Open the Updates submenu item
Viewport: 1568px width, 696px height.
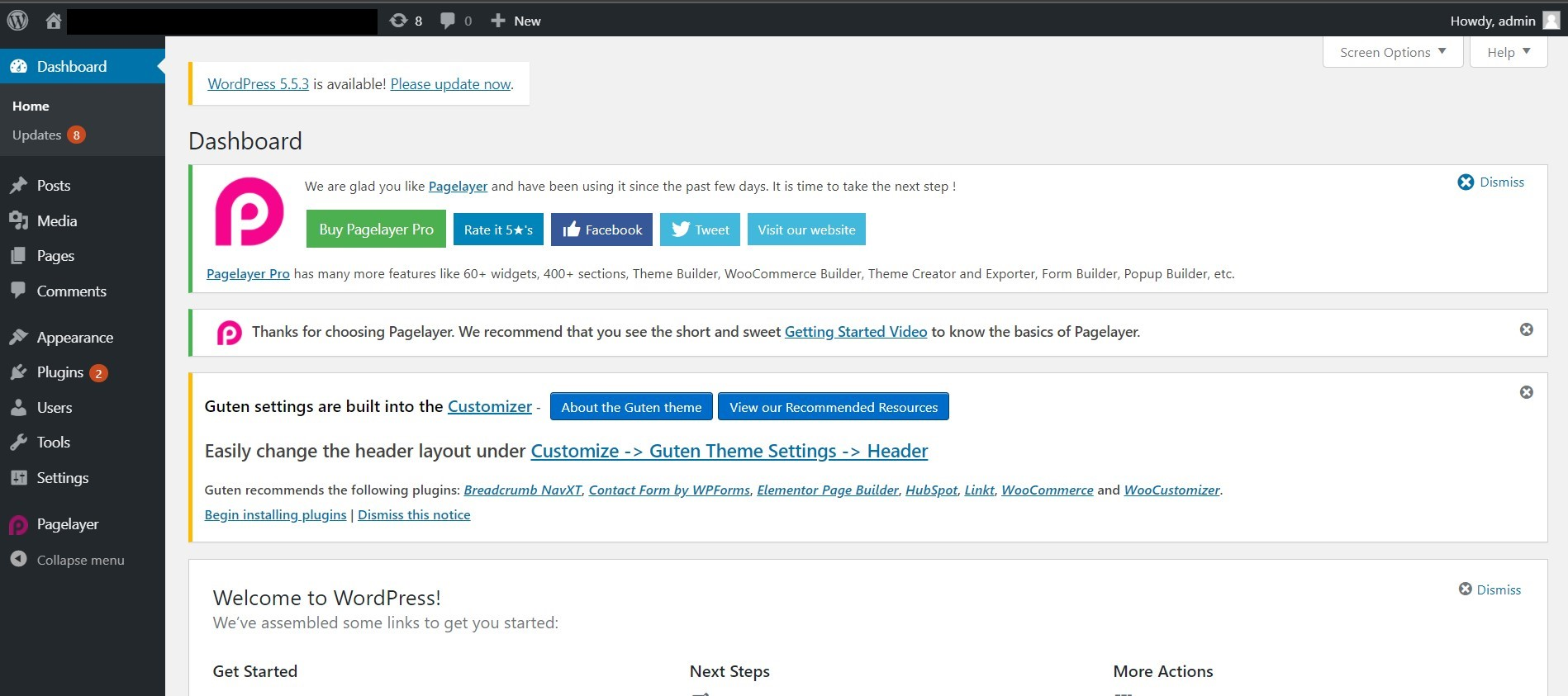click(x=49, y=135)
